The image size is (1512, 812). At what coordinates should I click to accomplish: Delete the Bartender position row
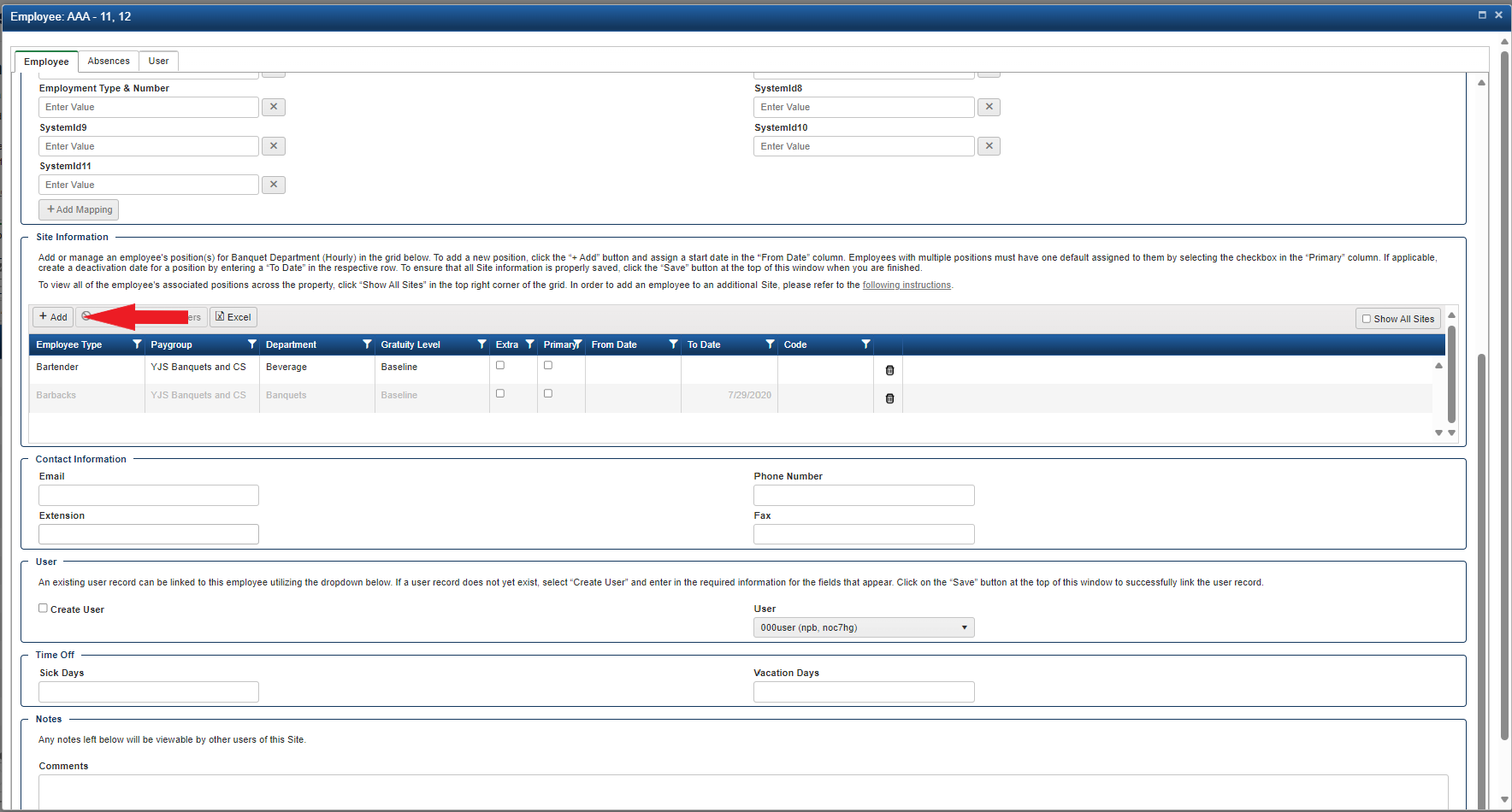[x=889, y=370]
